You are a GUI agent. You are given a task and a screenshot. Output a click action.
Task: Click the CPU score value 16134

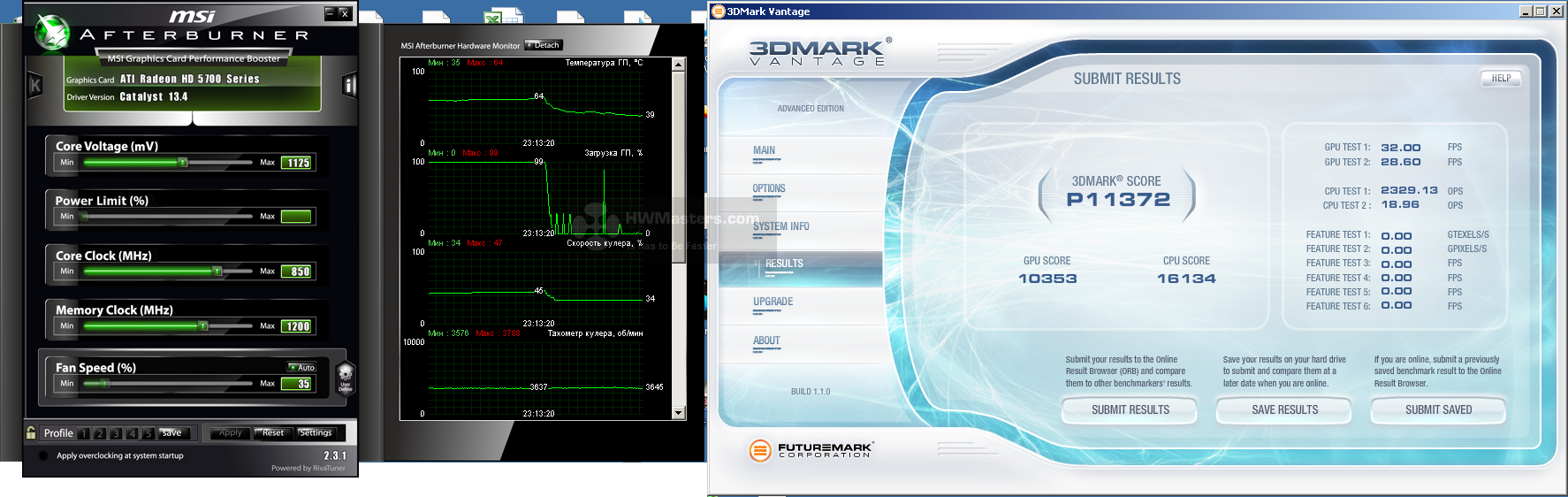tap(1186, 279)
